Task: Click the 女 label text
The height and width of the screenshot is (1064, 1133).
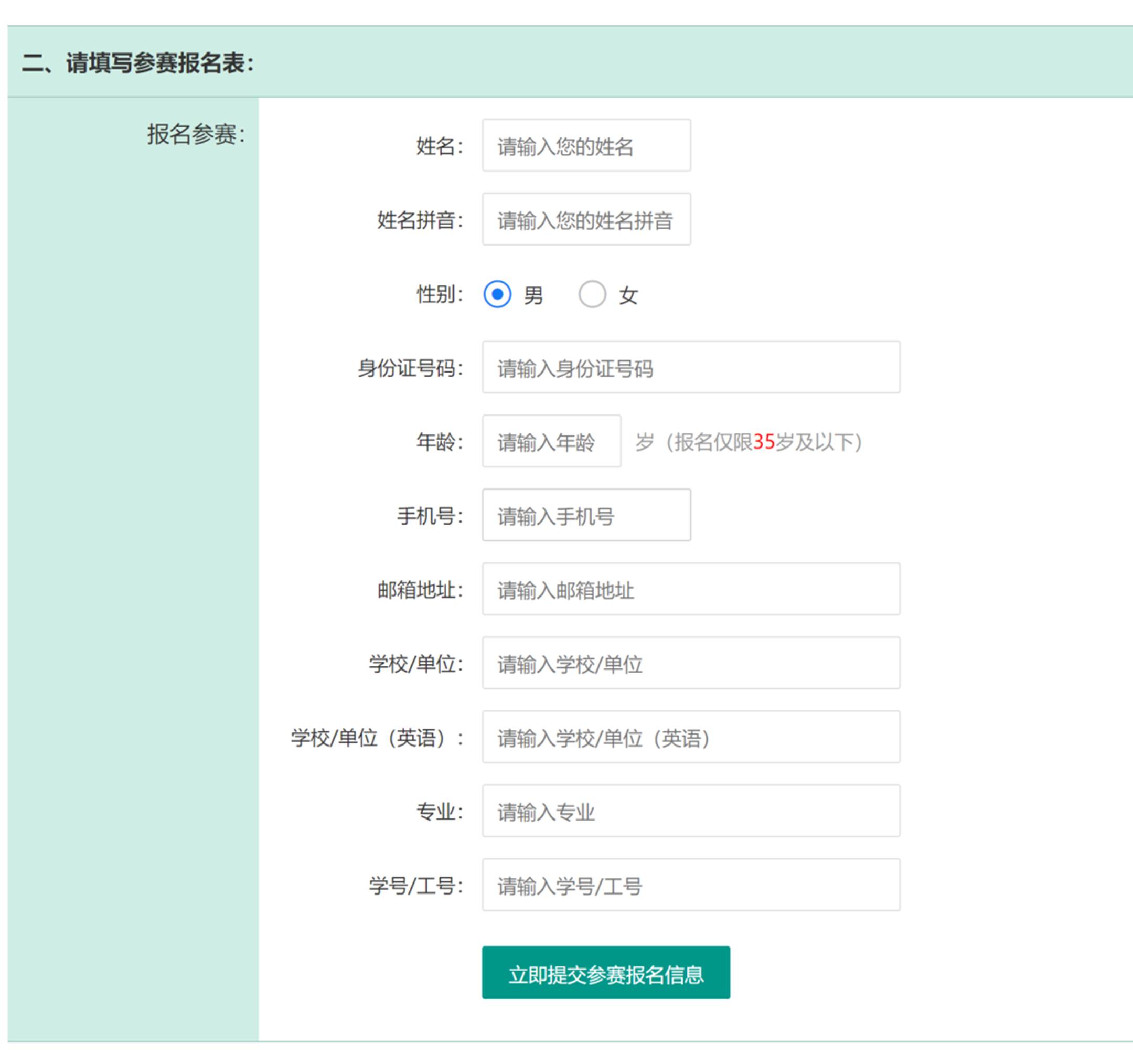Action: [628, 295]
